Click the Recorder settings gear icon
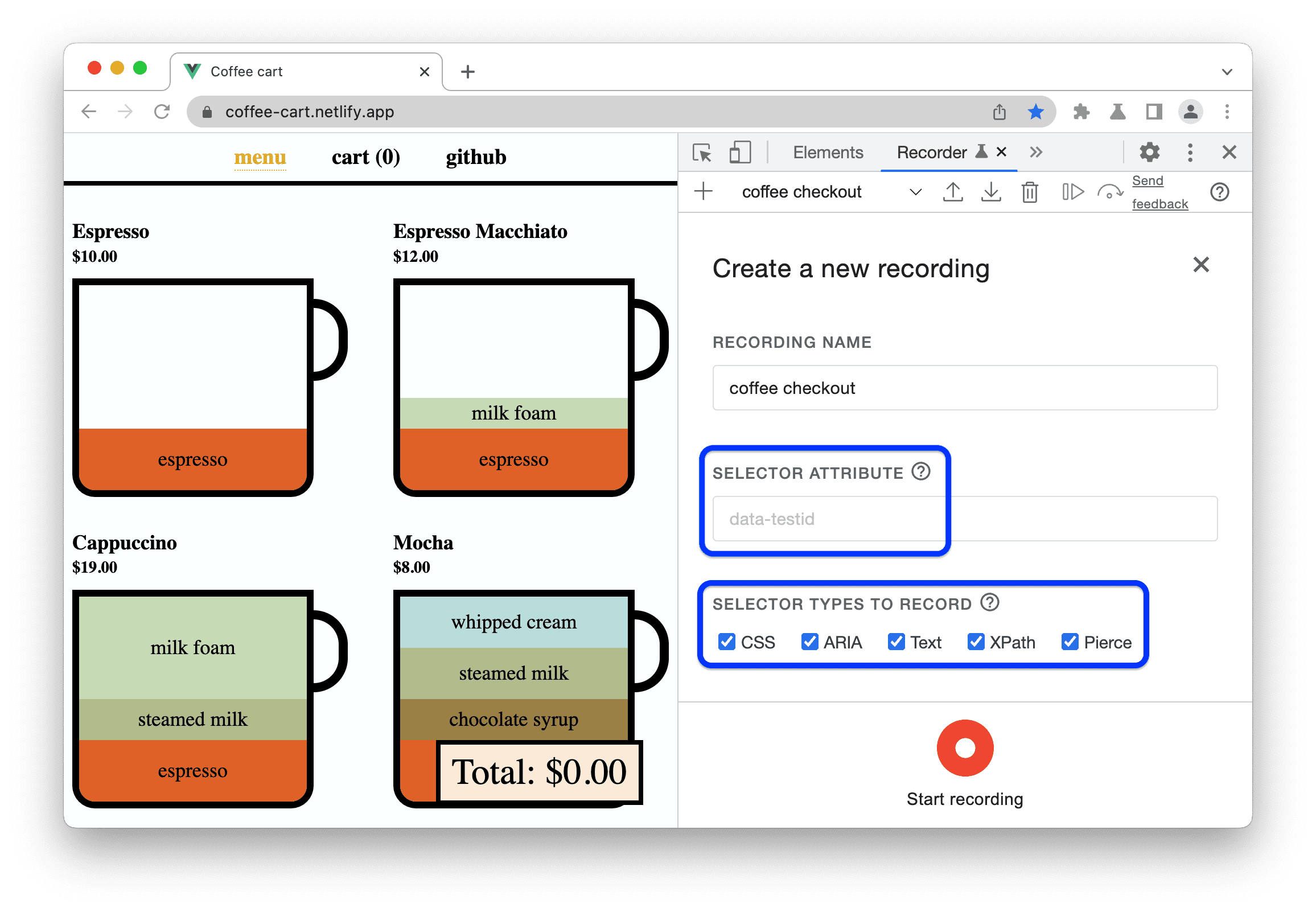The image size is (1316, 912). tap(1148, 152)
